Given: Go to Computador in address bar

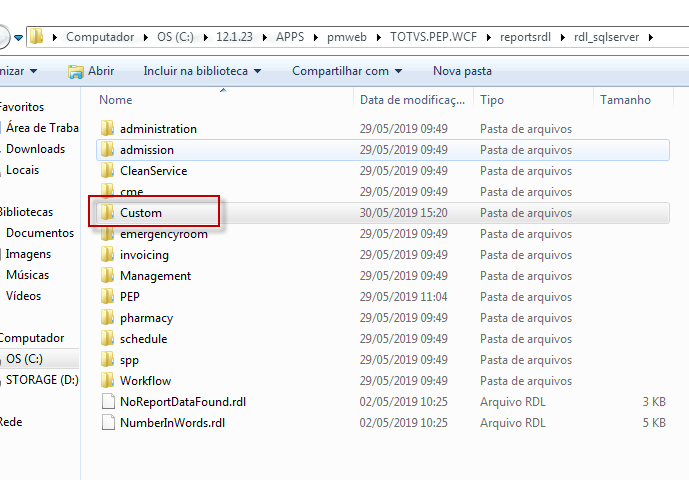Looking at the screenshot, I should [x=100, y=37].
